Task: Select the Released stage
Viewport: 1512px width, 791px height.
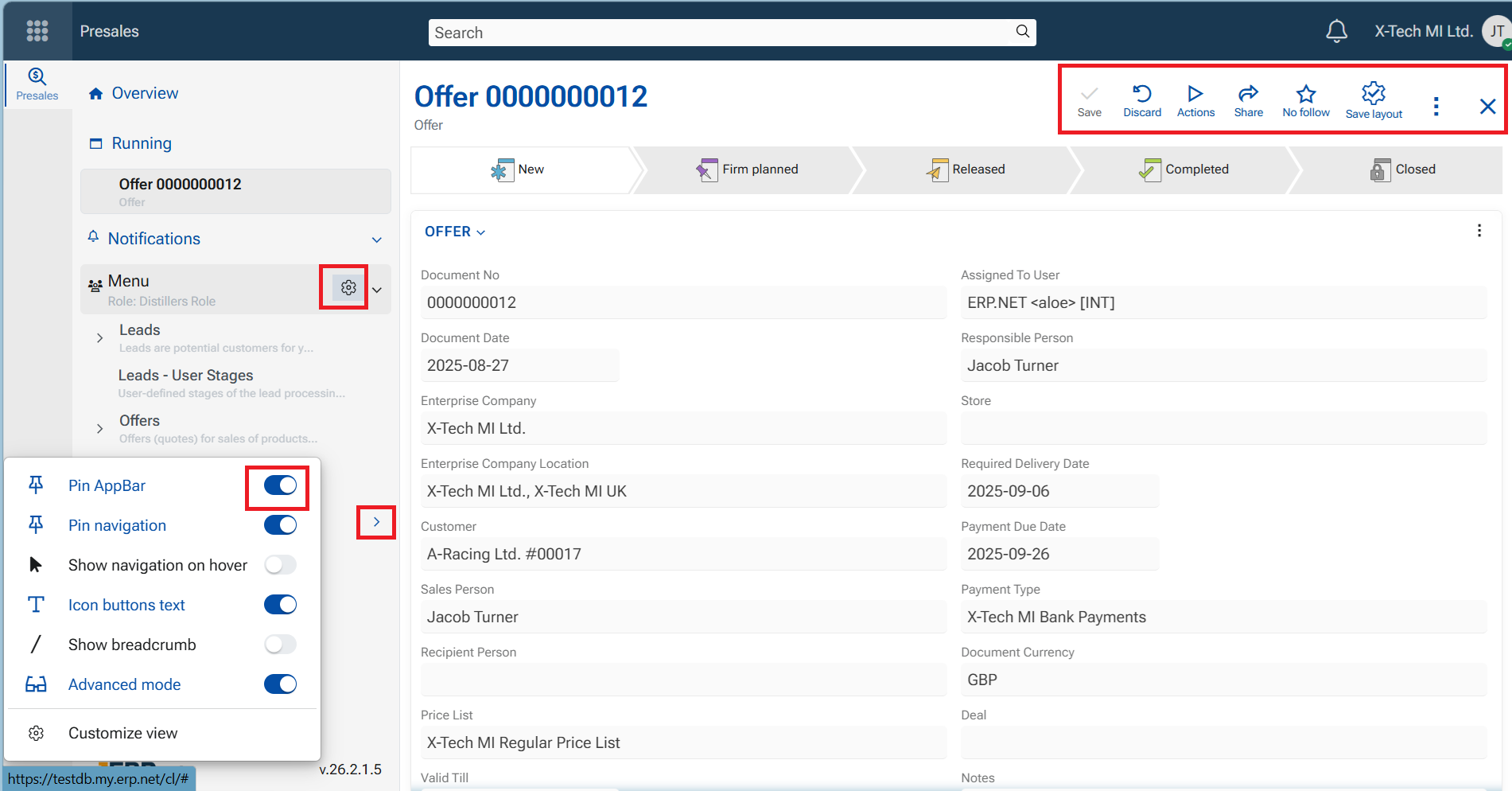Action: [966, 169]
